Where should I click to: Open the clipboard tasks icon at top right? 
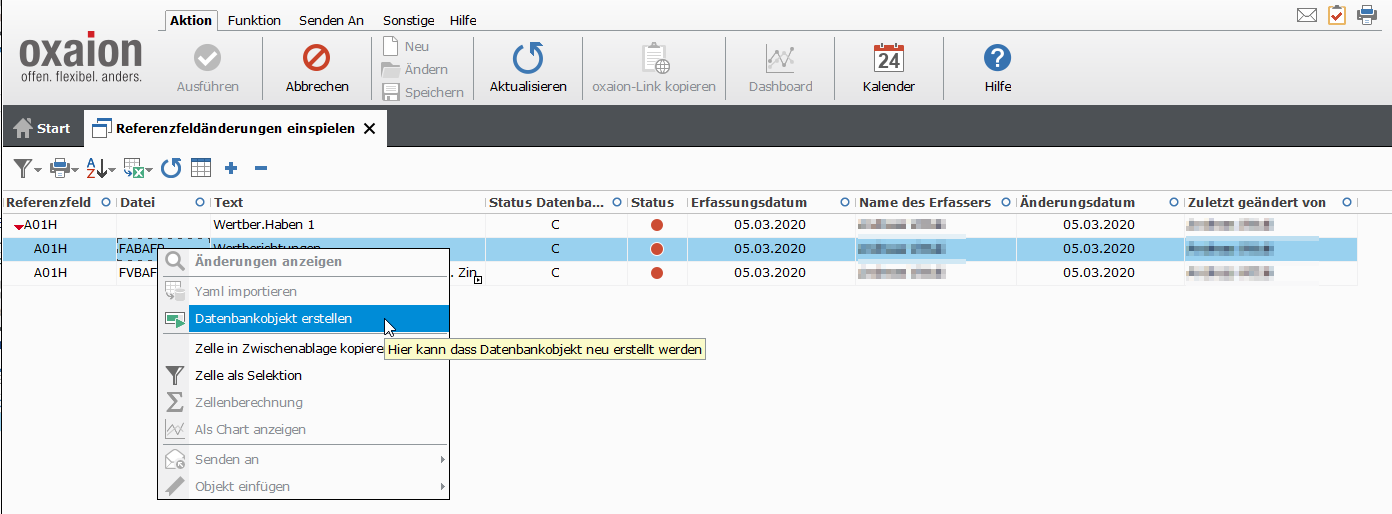click(1336, 15)
